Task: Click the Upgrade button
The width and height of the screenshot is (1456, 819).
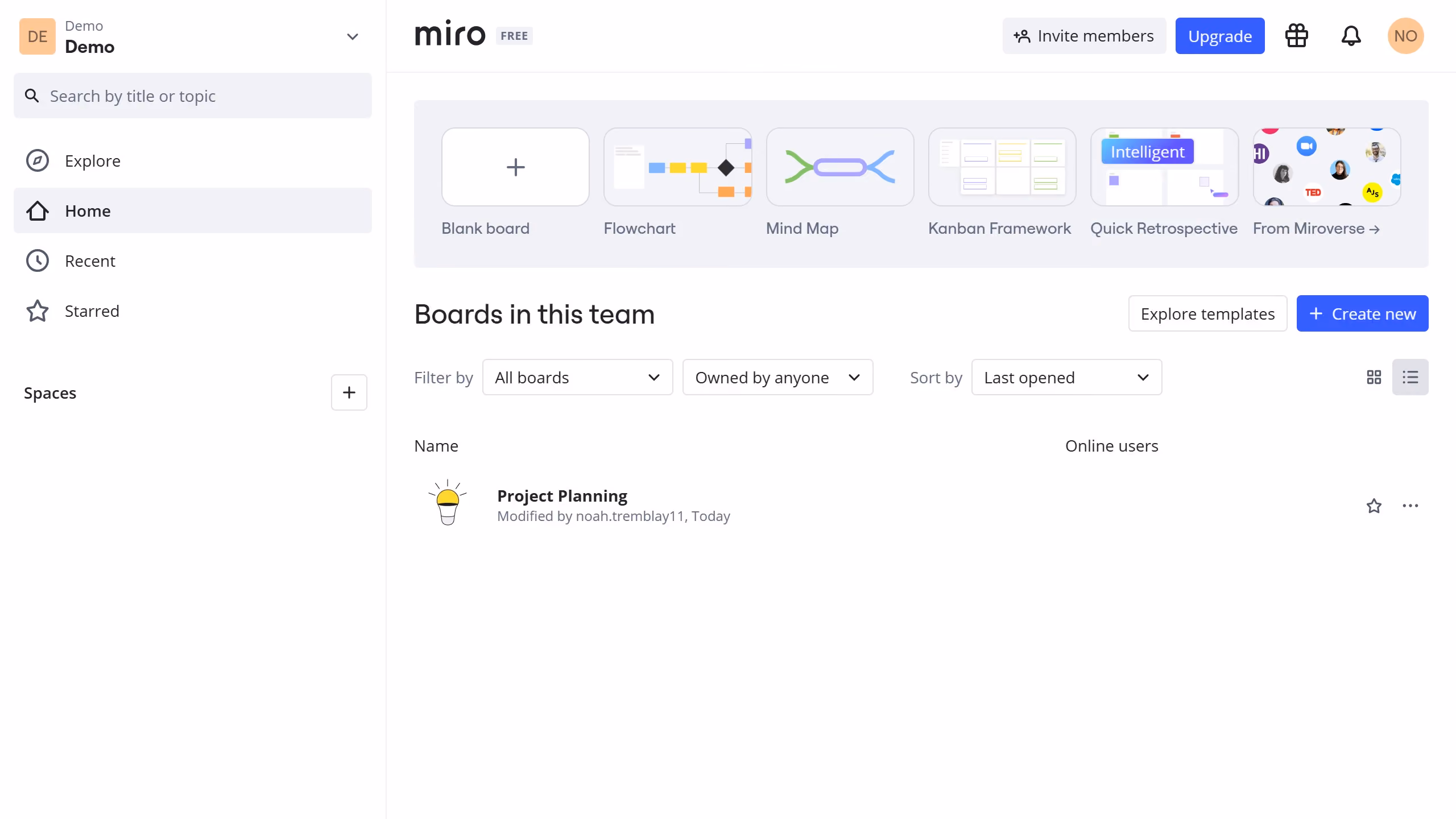Action: point(1220,36)
